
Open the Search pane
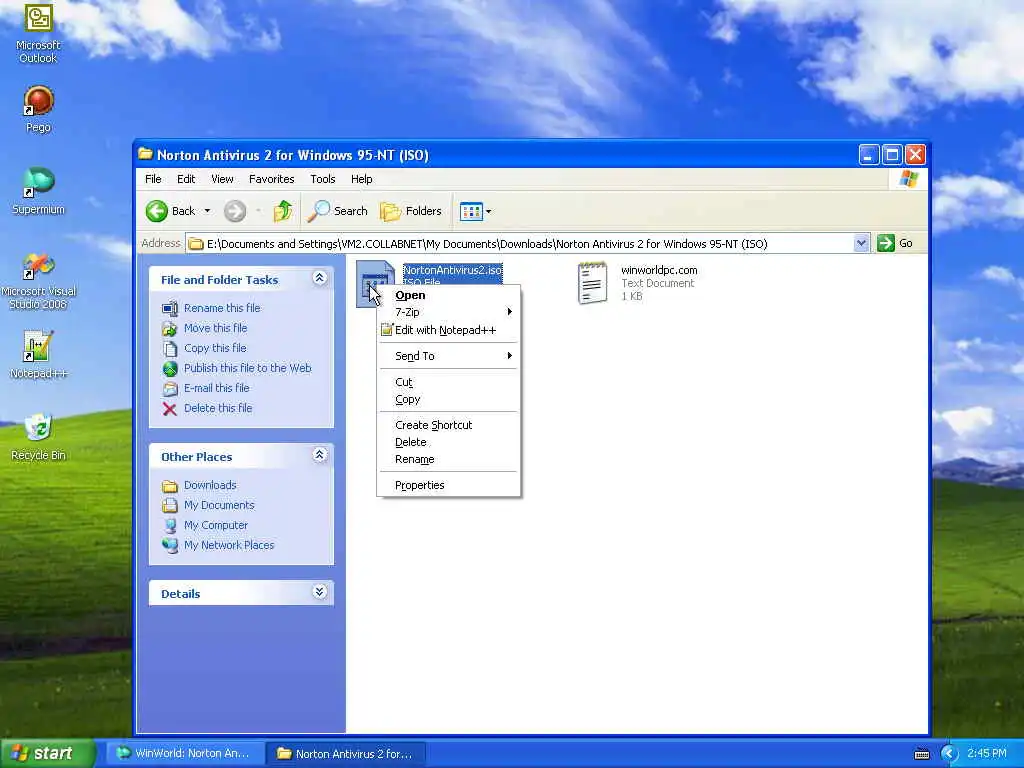338,211
